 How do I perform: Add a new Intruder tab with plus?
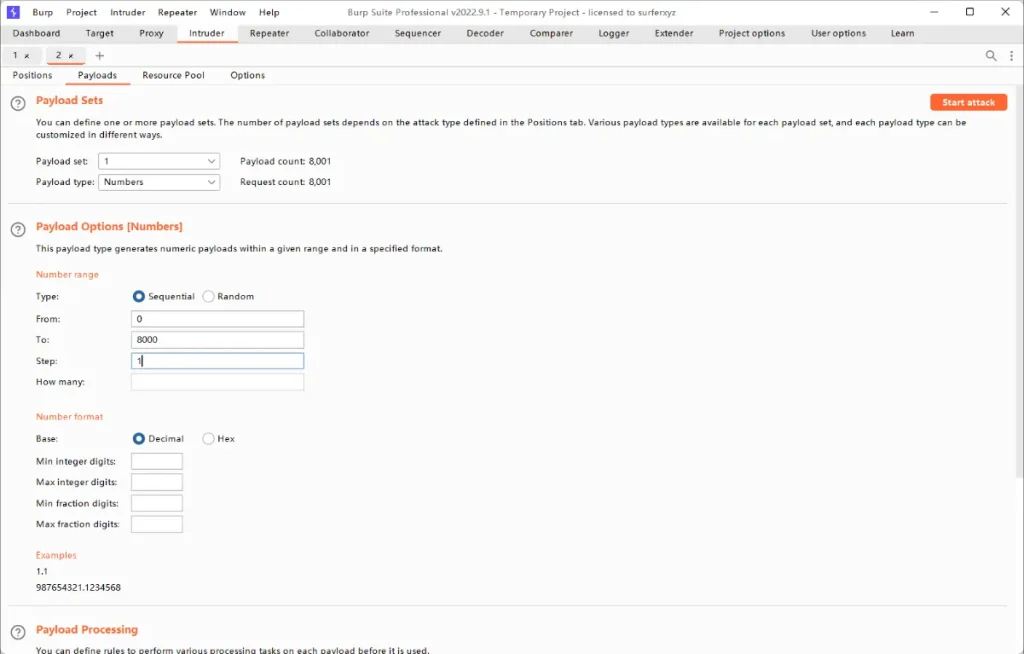coord(99,56)
